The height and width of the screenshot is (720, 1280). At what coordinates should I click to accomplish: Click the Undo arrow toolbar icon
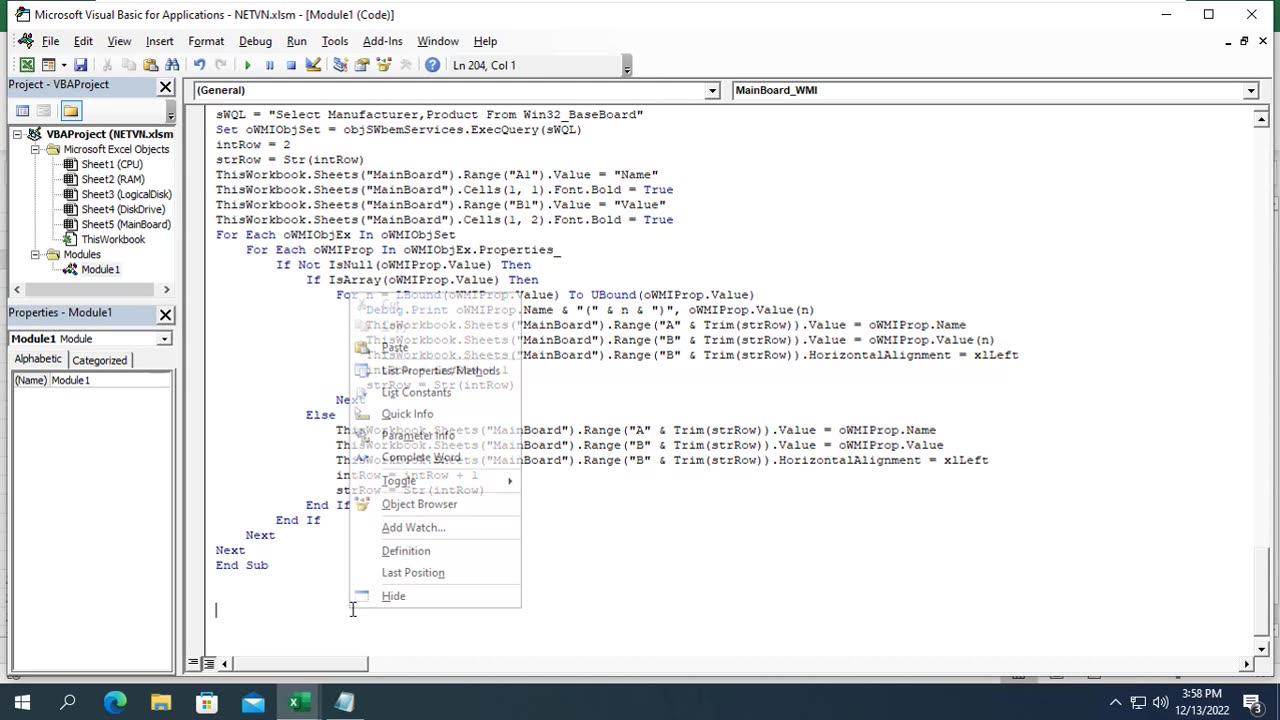[199, 65]
